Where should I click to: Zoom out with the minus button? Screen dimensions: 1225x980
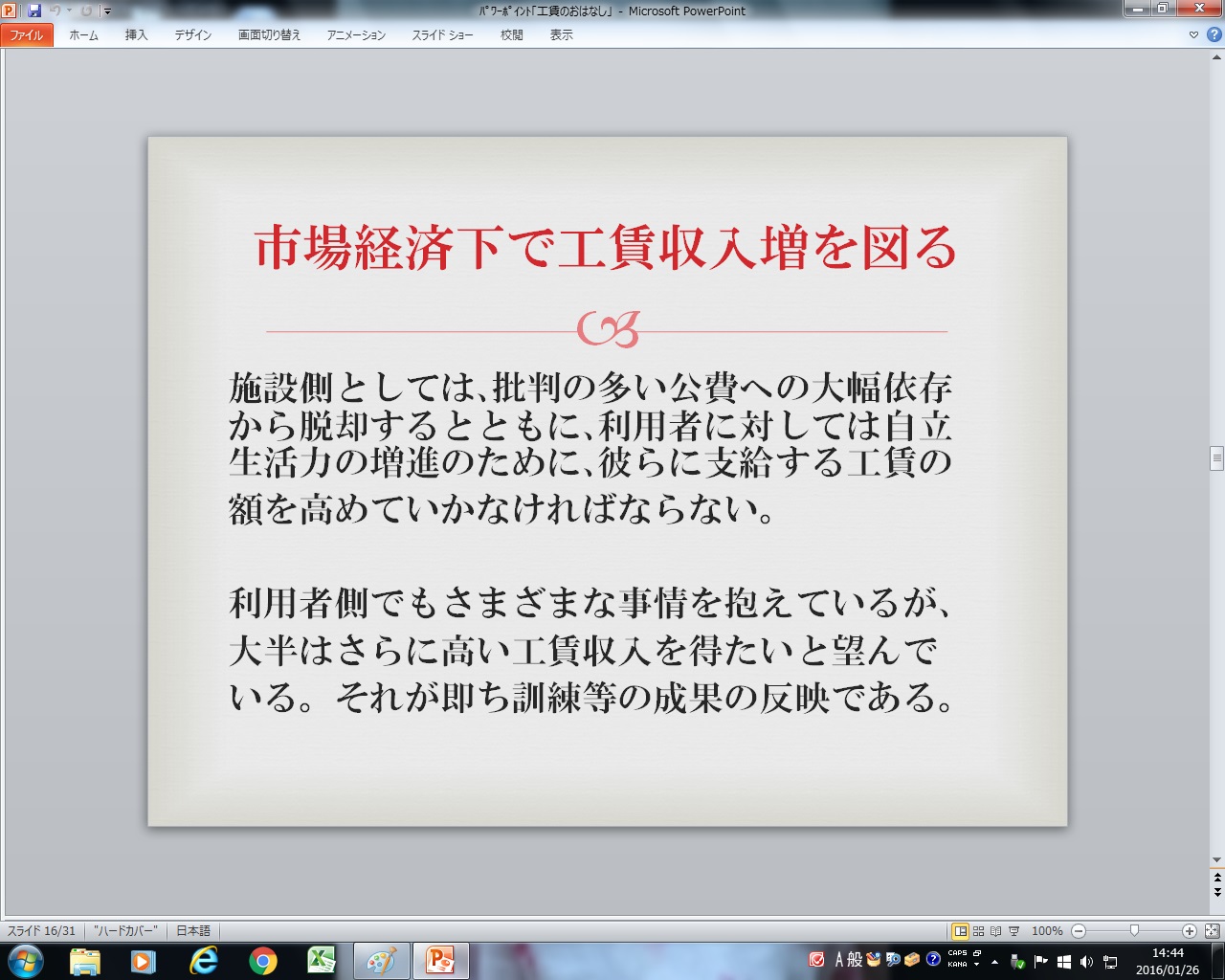point(1079,930)
